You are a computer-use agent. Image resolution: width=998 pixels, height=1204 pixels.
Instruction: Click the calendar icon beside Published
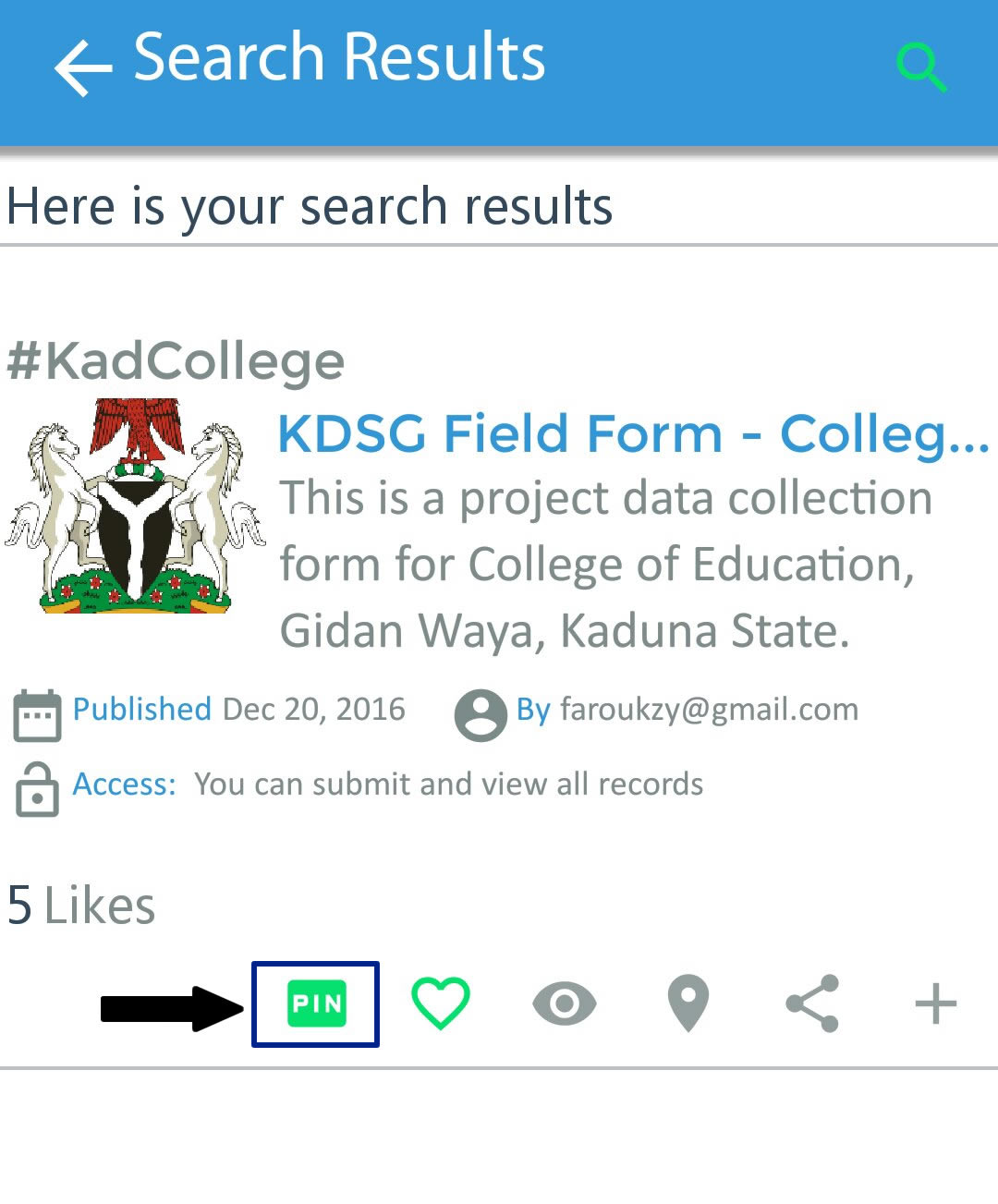[x=37, y=715]
